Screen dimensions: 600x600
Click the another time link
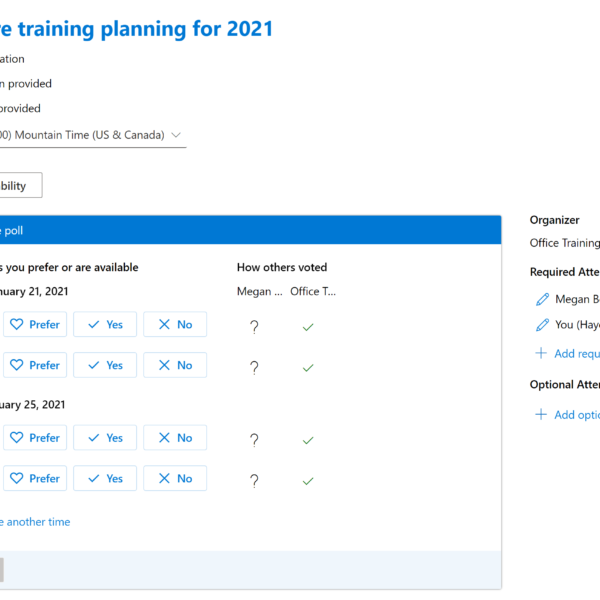click(35, 522)
